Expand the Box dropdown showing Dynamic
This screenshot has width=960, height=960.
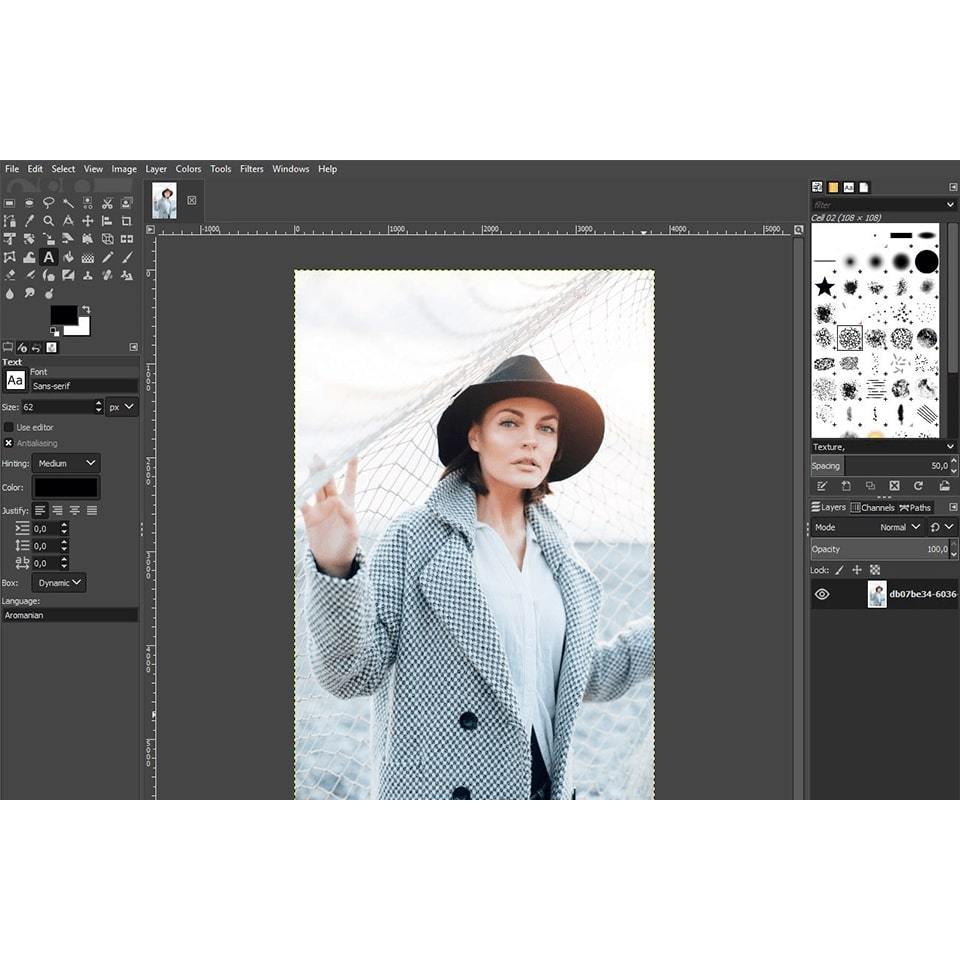click(59, 583)
